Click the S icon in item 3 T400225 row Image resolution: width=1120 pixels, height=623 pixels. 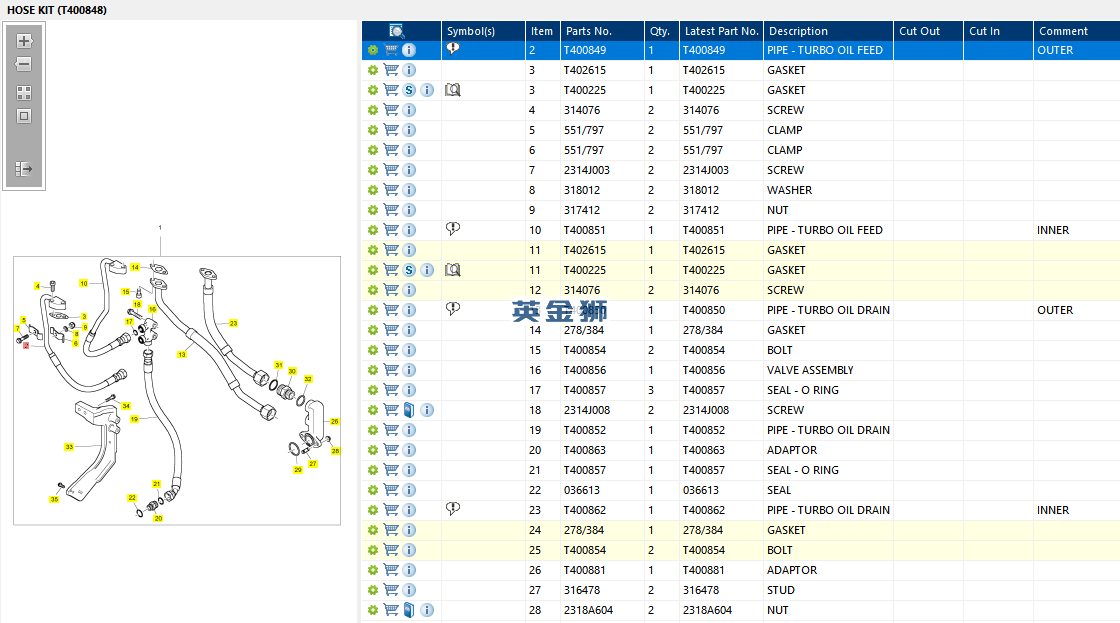409,90
